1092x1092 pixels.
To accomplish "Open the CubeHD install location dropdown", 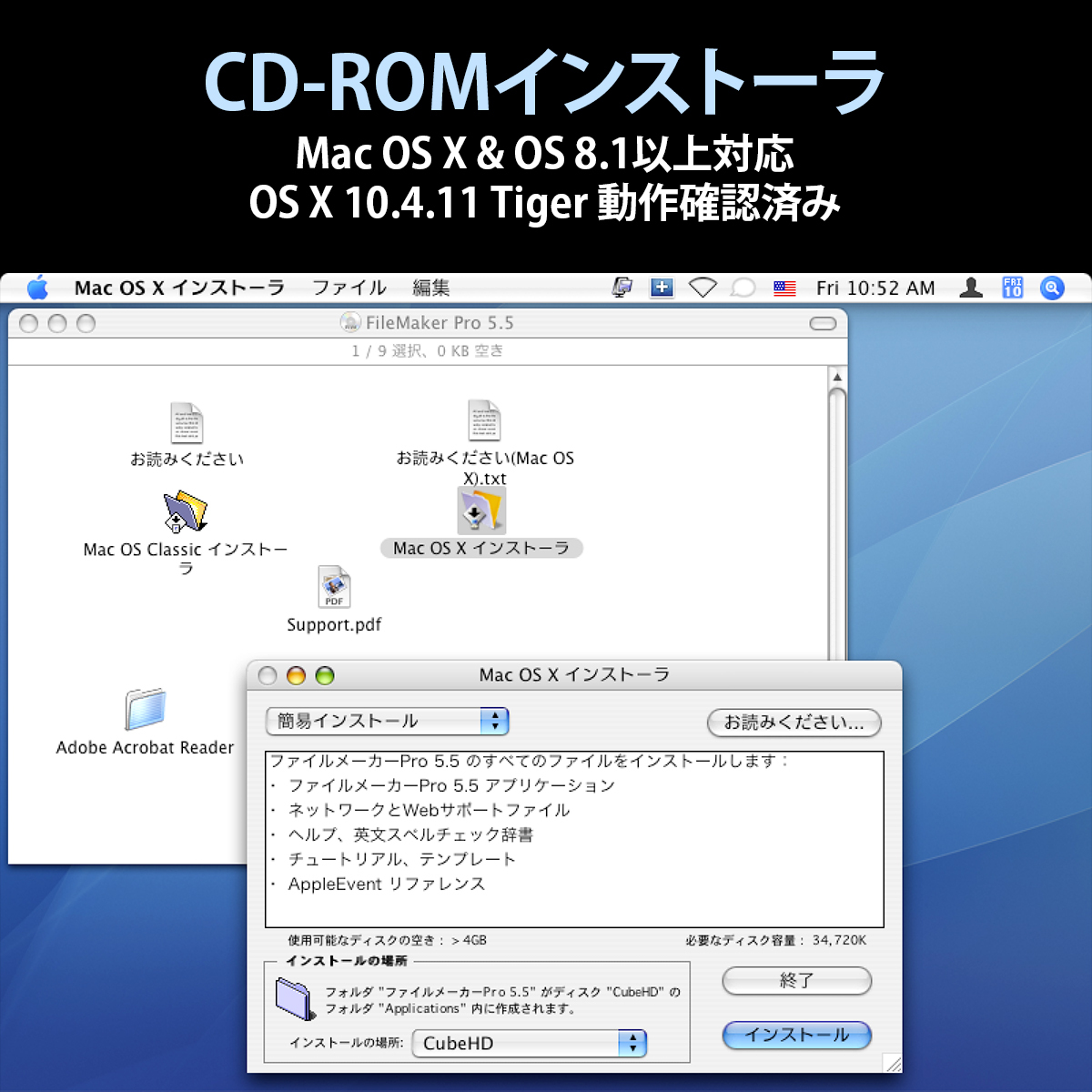I will pyautogui.click(x=530, y=1043).
